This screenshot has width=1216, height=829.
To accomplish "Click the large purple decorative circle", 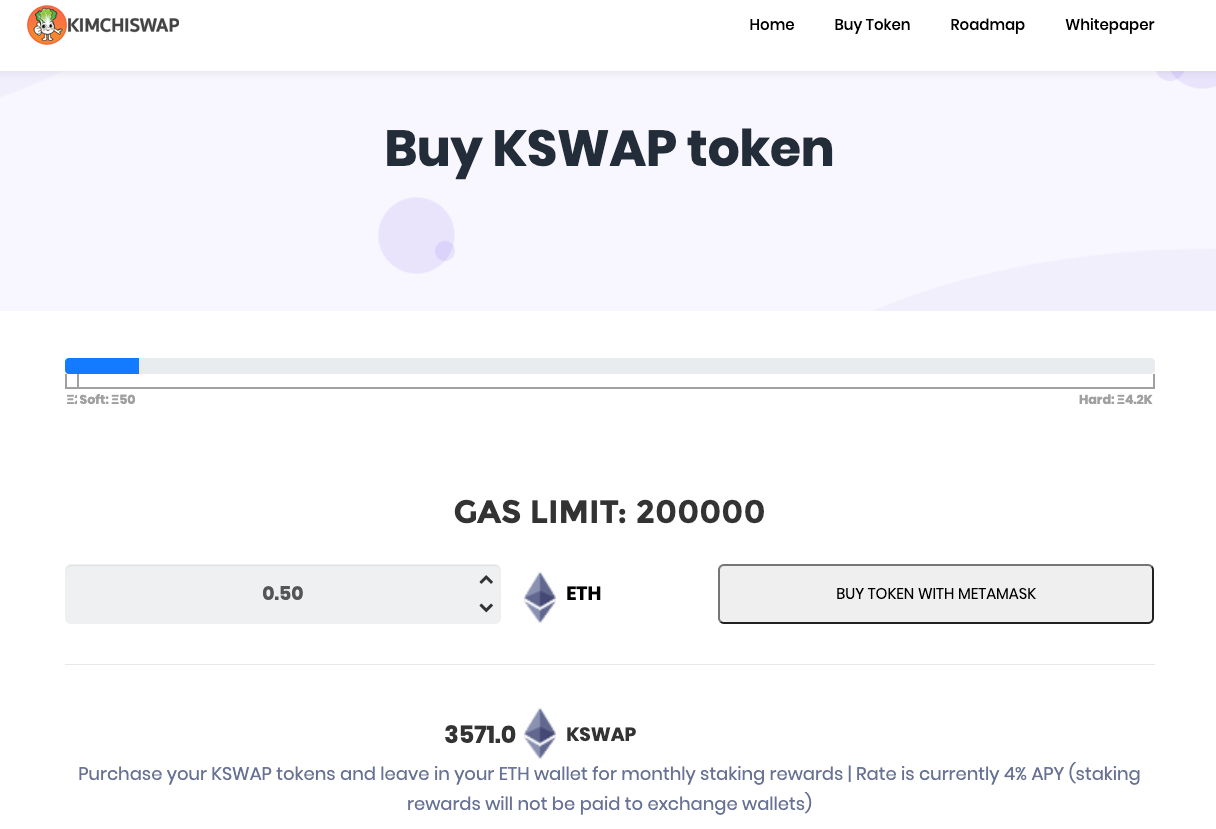I will 415,235.
